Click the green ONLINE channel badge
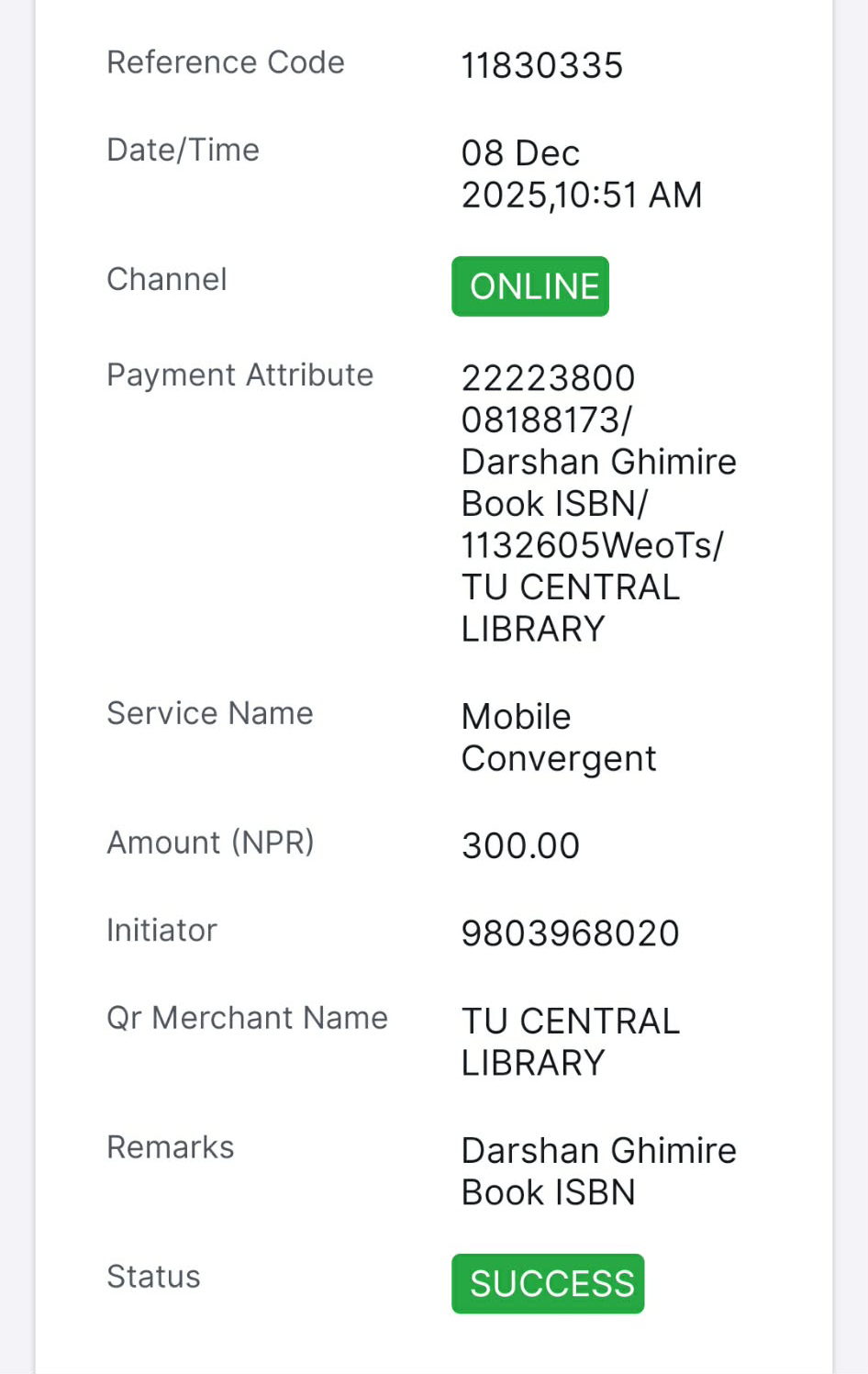The width and height of the screenshot is (868, 1374). tap(530, 286)
